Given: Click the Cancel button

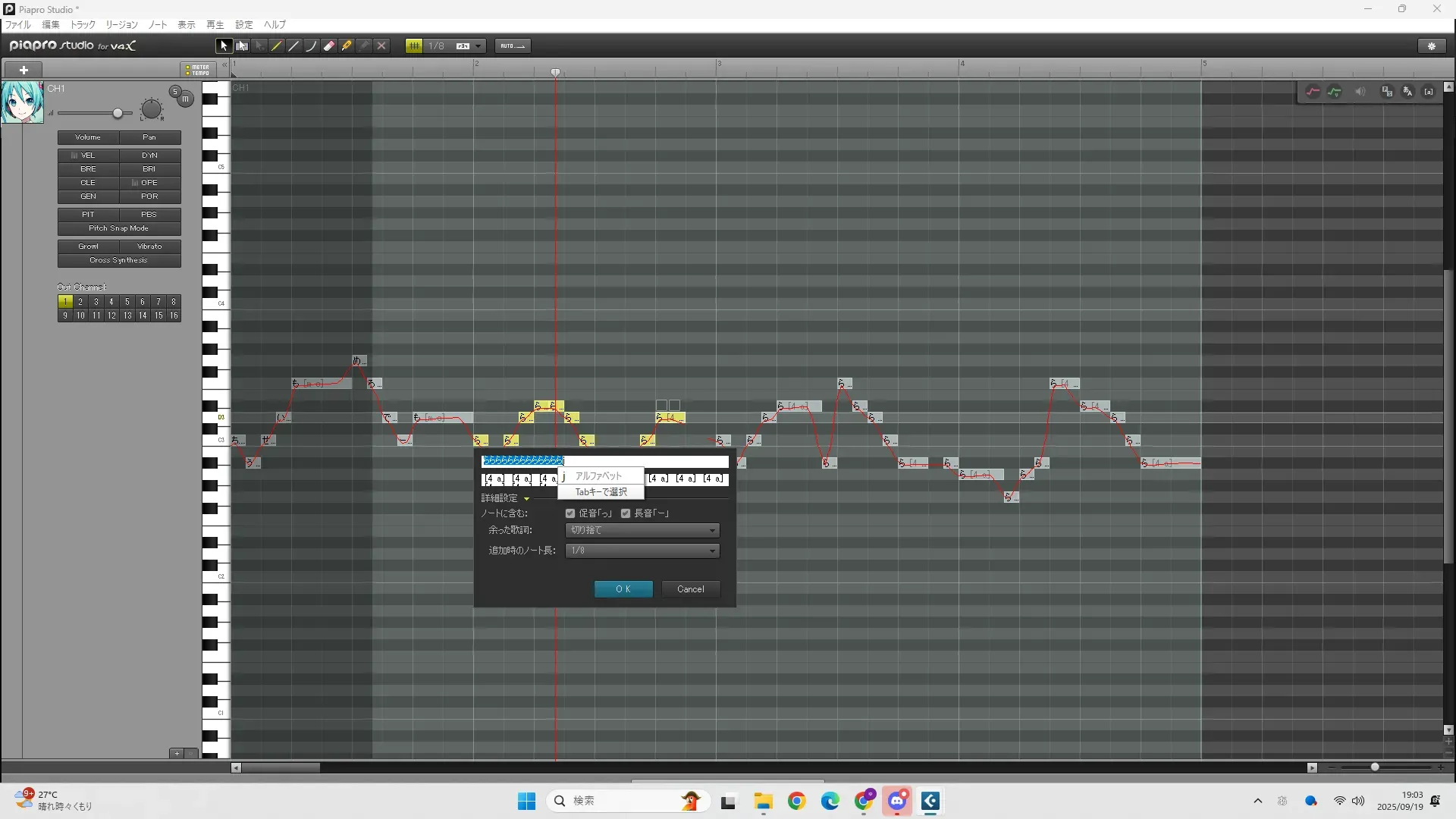Looking at the screenshot, I should tap(690, 589).
